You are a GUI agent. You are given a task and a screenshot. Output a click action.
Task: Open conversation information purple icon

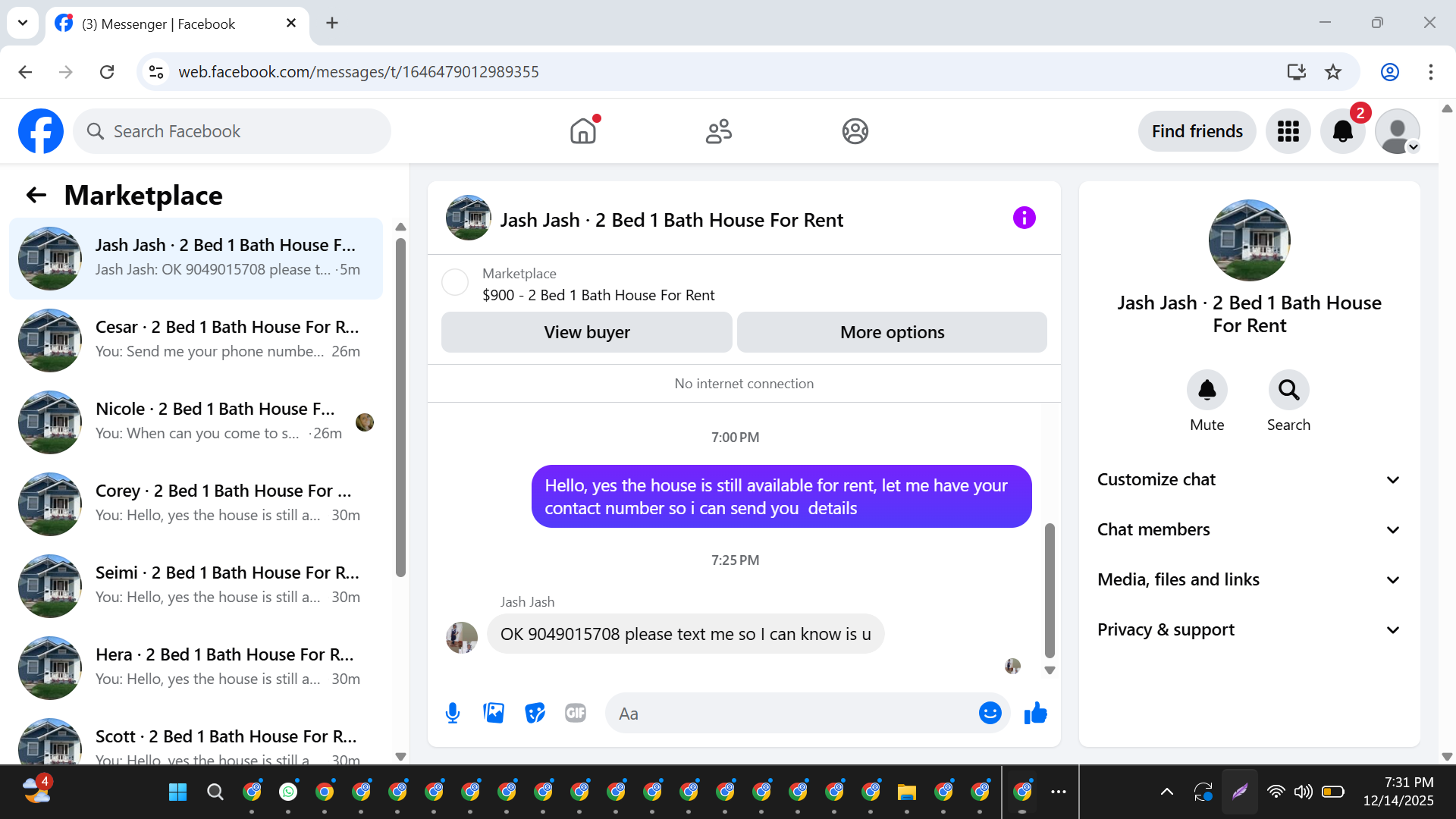pyautogui.click(x=1024, y=218)
